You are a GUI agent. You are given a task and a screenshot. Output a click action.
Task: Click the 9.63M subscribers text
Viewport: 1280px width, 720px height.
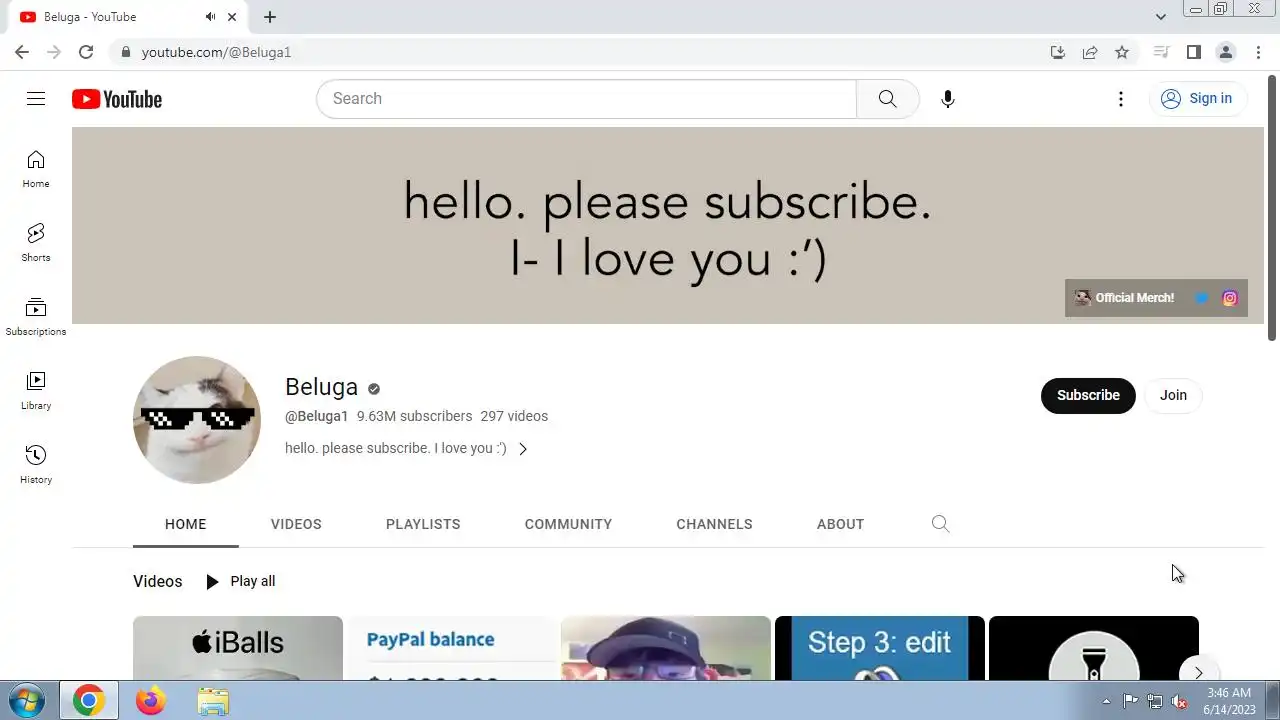click(414, 416)
